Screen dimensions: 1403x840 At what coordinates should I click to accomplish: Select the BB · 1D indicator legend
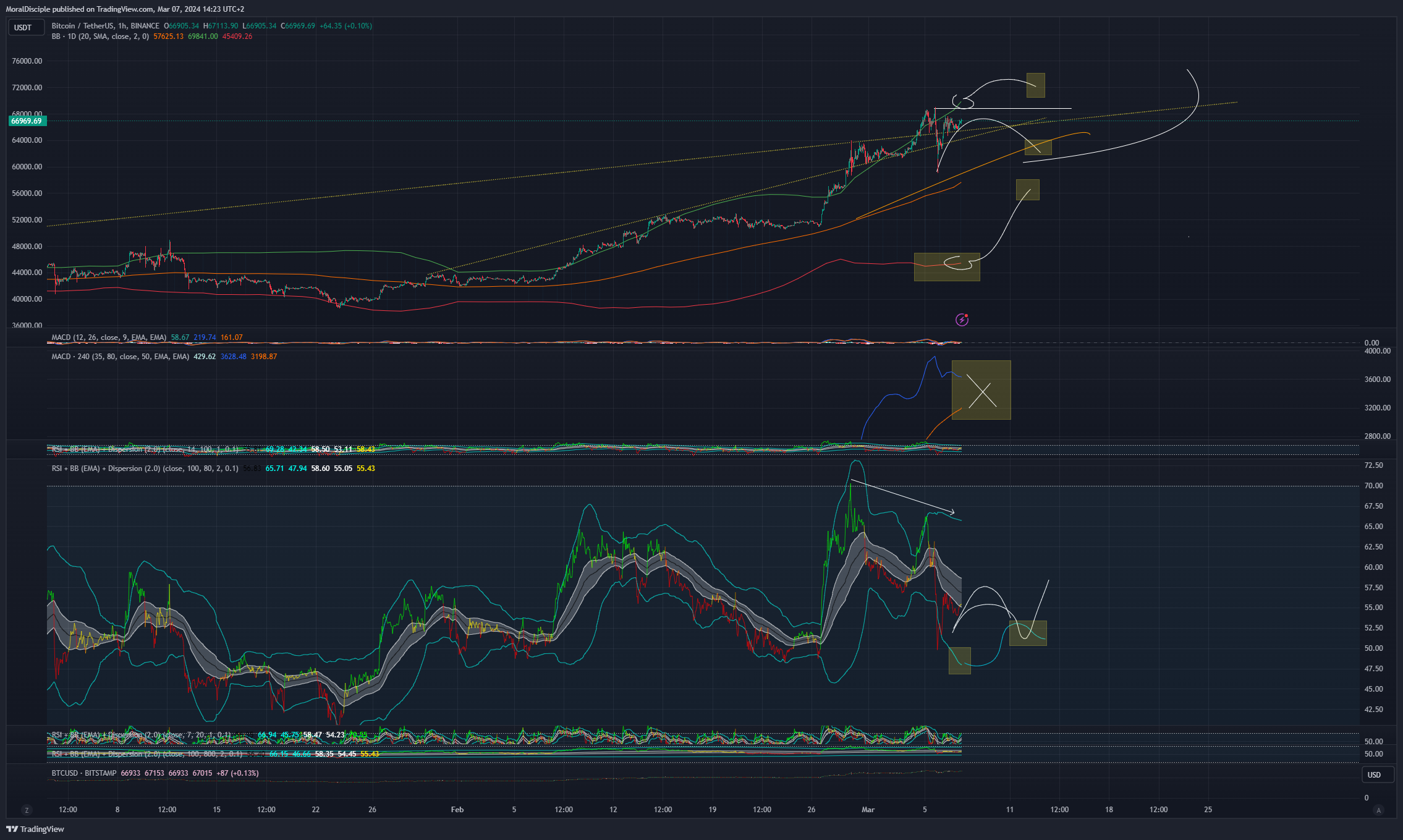[x=100, y=36]
